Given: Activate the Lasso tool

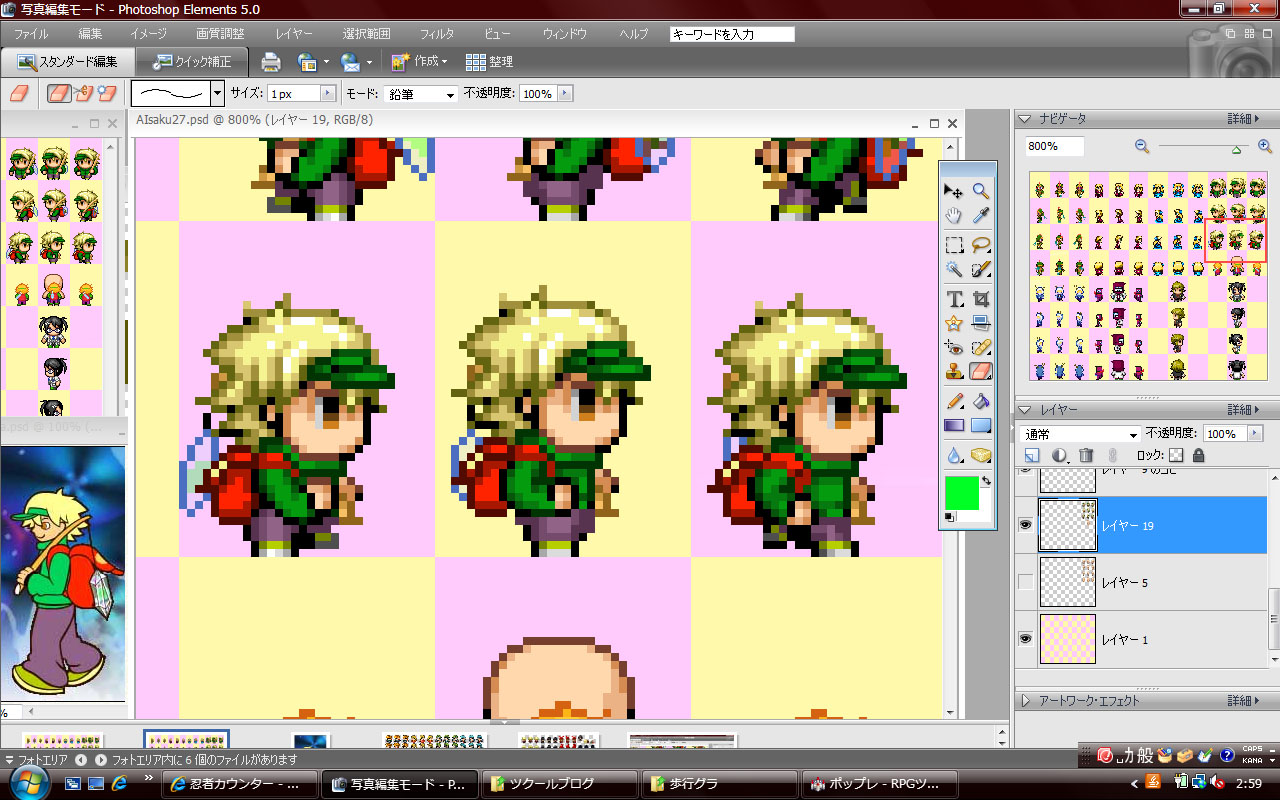Looking at the screenshot, I should tap(981, 245).
